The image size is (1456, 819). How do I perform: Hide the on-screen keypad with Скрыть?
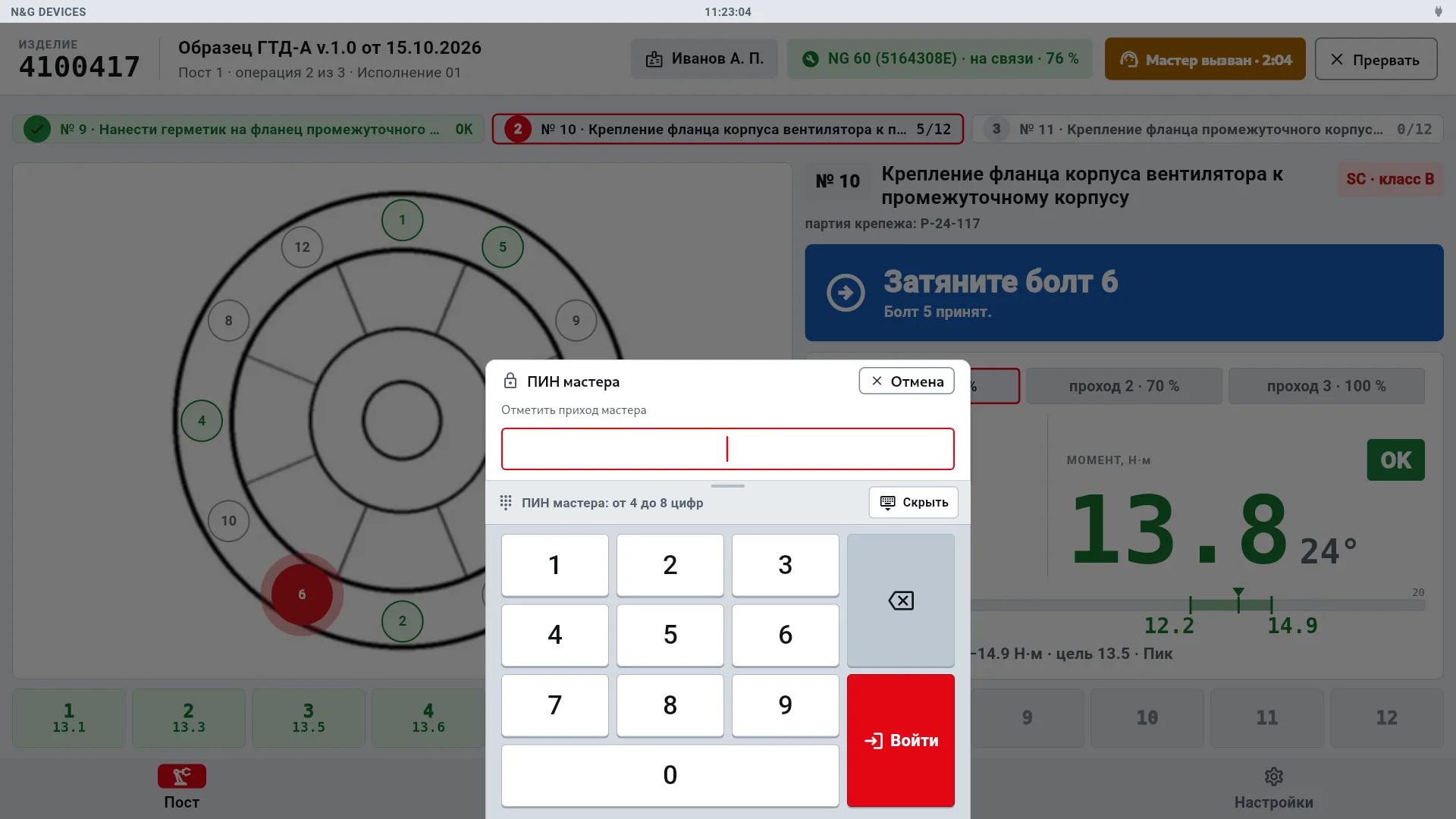913,502
